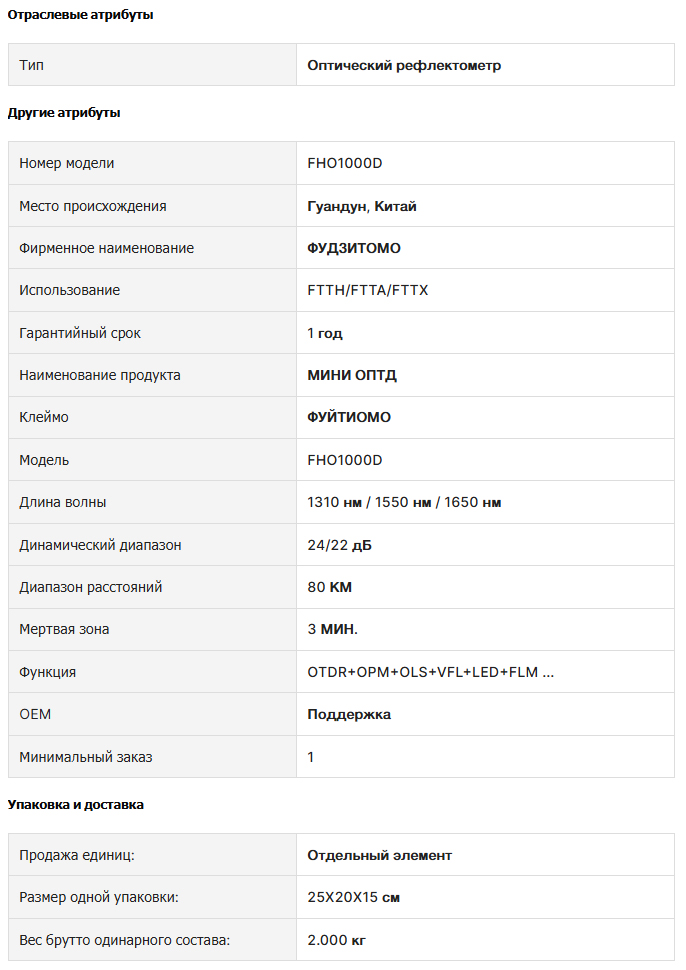The image size is (686, 970).
Task: Click the '25X20X15 см' package size value
Action: pos(353,897)
